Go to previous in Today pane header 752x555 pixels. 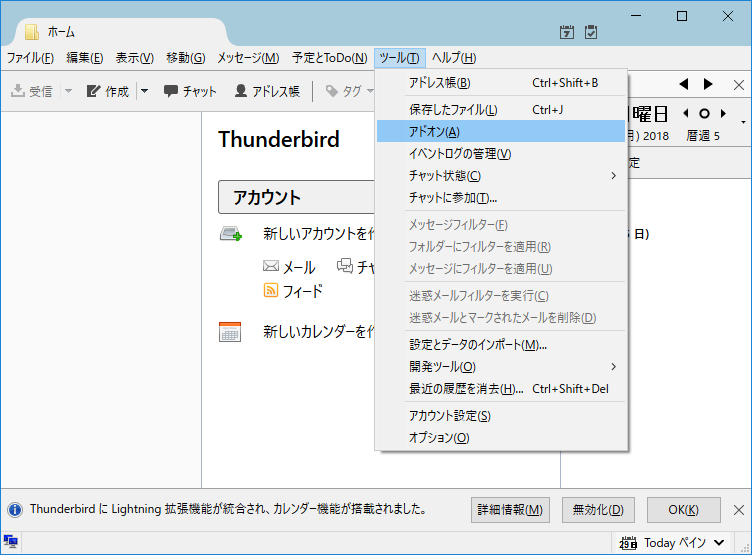pyautogui.click(x=684, y=84)
